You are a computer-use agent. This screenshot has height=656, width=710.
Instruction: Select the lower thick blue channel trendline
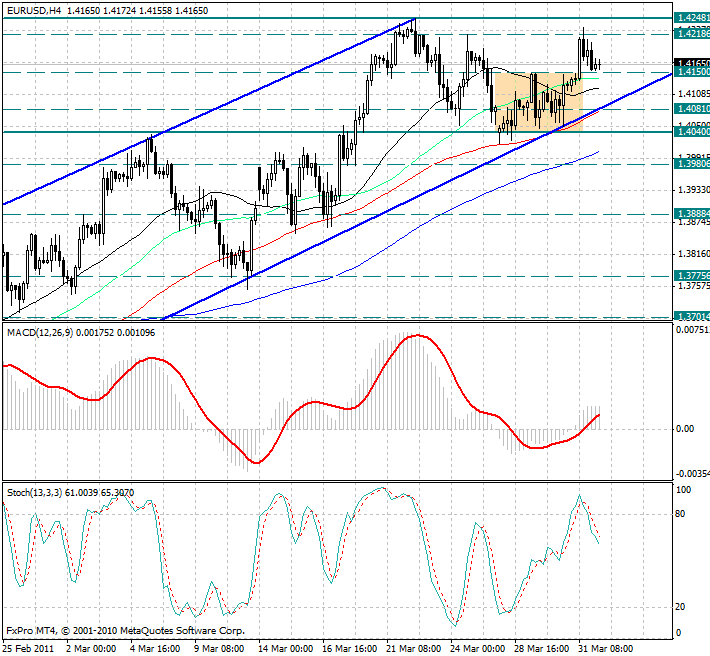417,196
